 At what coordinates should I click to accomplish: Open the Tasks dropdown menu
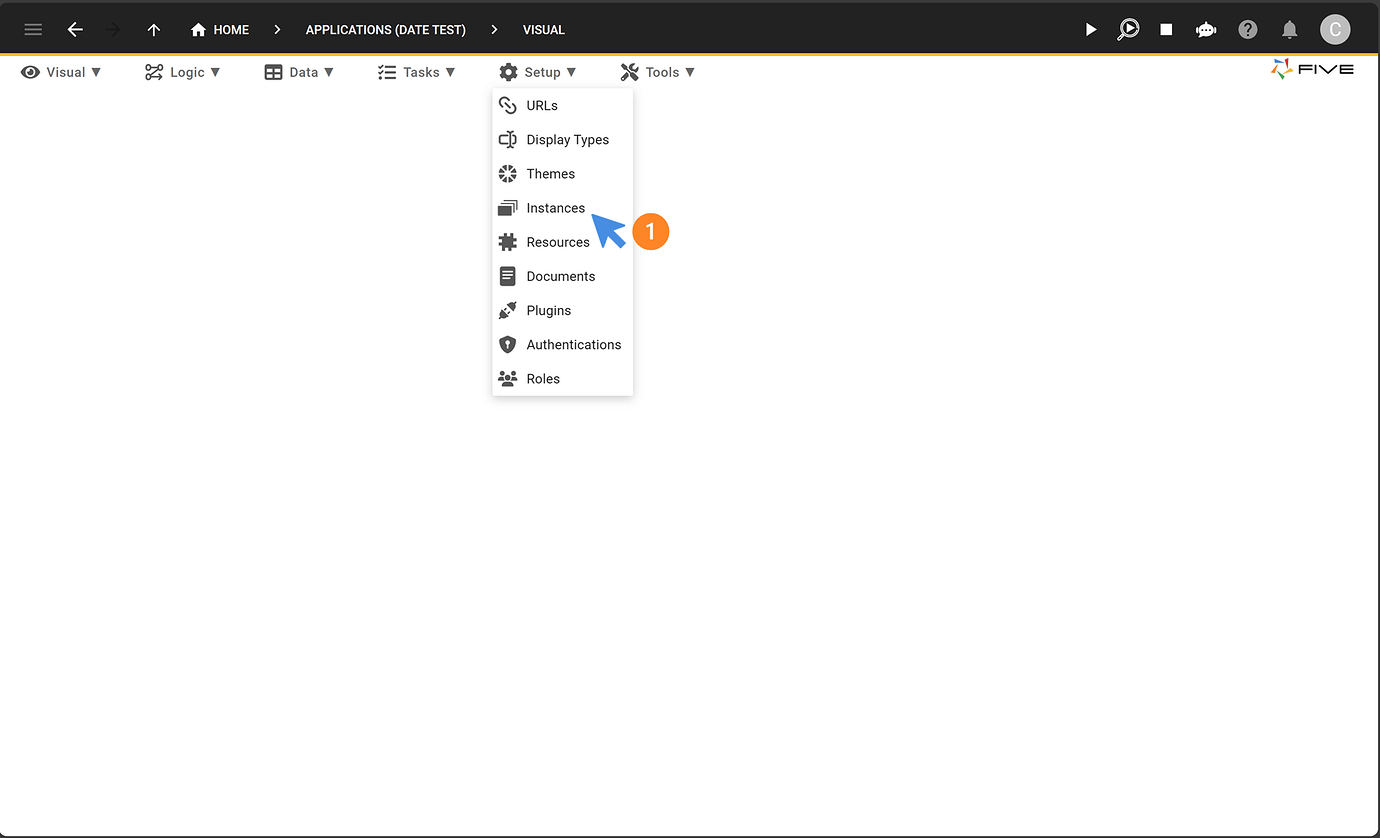417,72
